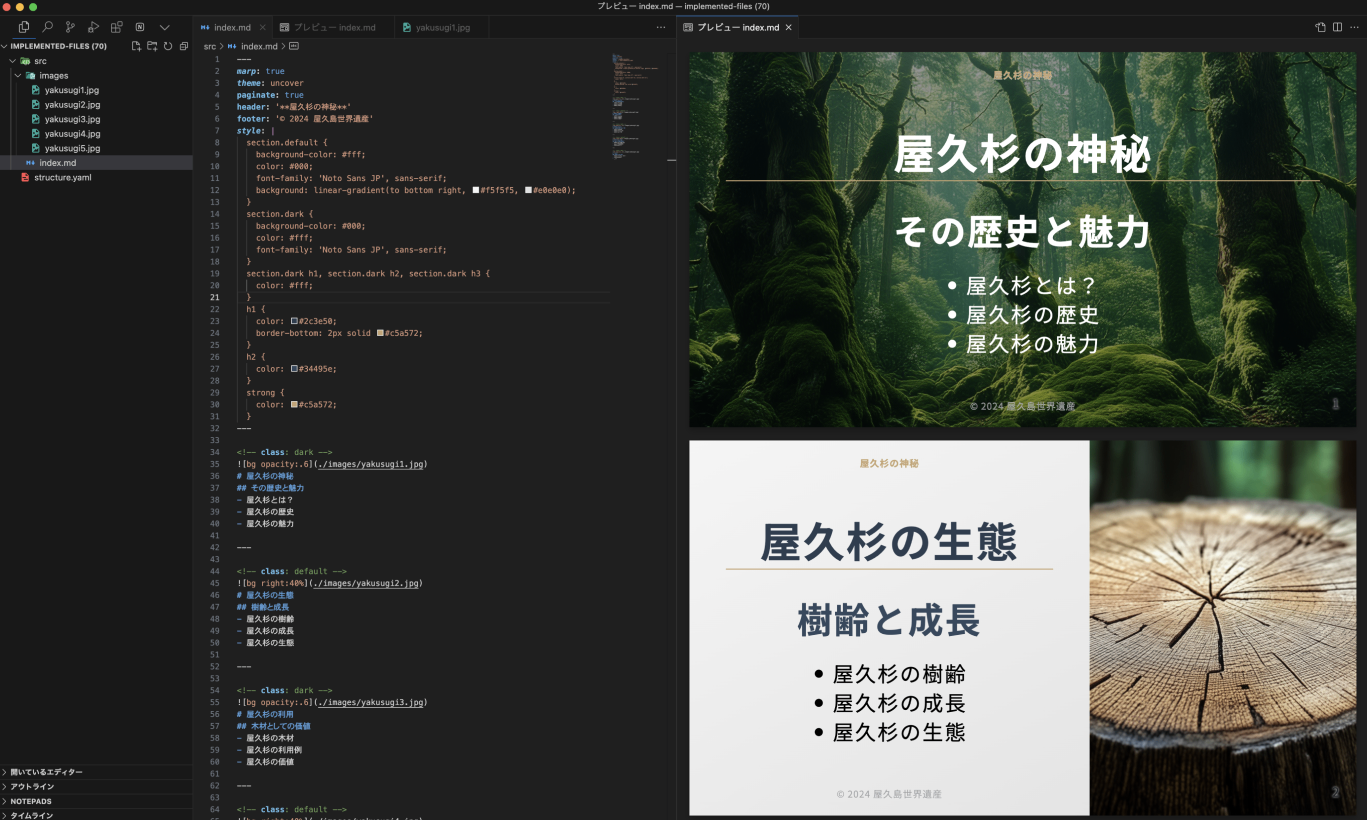Click the 'section.dark {' line in editor
Image resolution: width=1367 pixels, height=820 pixels.
(x=280, y=214)
